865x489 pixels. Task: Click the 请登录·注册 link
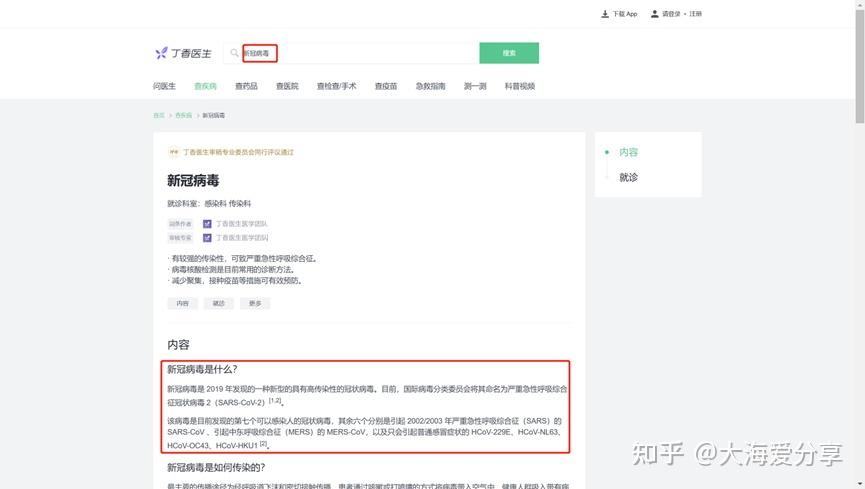tap(682, 14)
